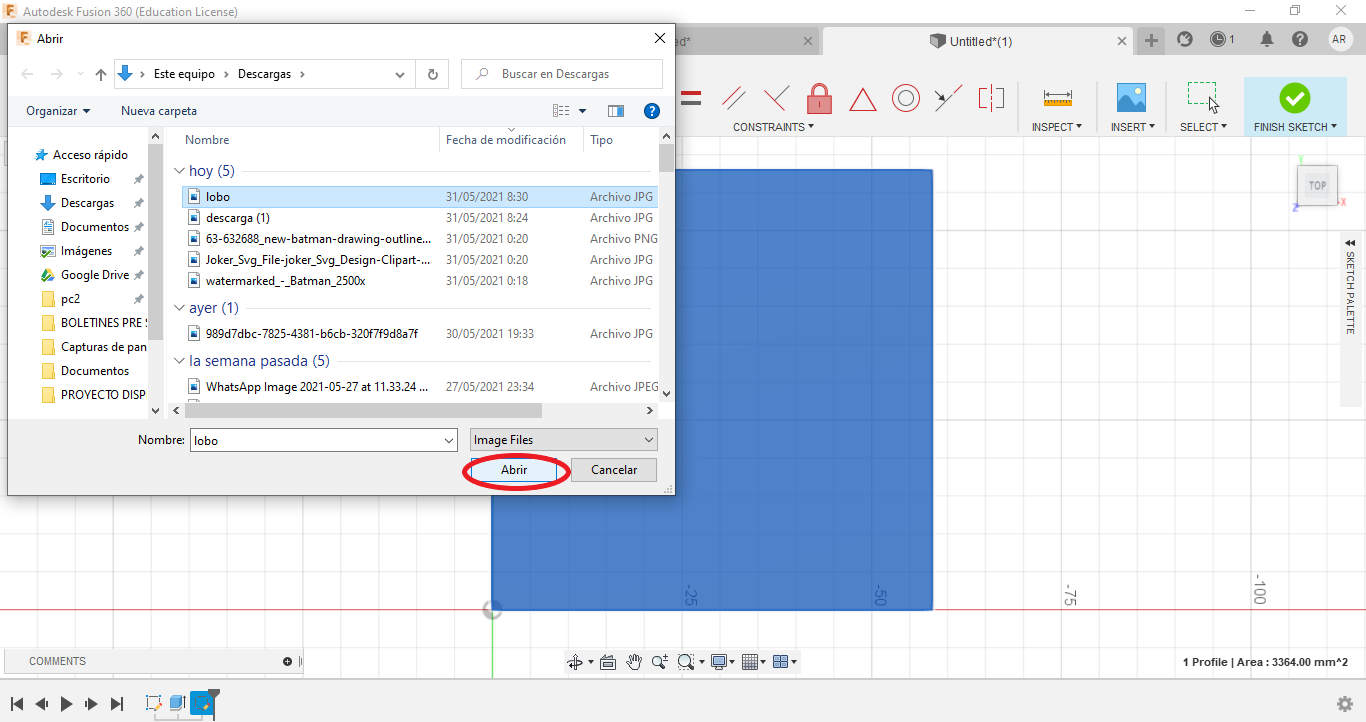Viewport: 1366px width, 722px height.
Task: Open Escritorio in the navigation pane
Action: click(85, 179)
